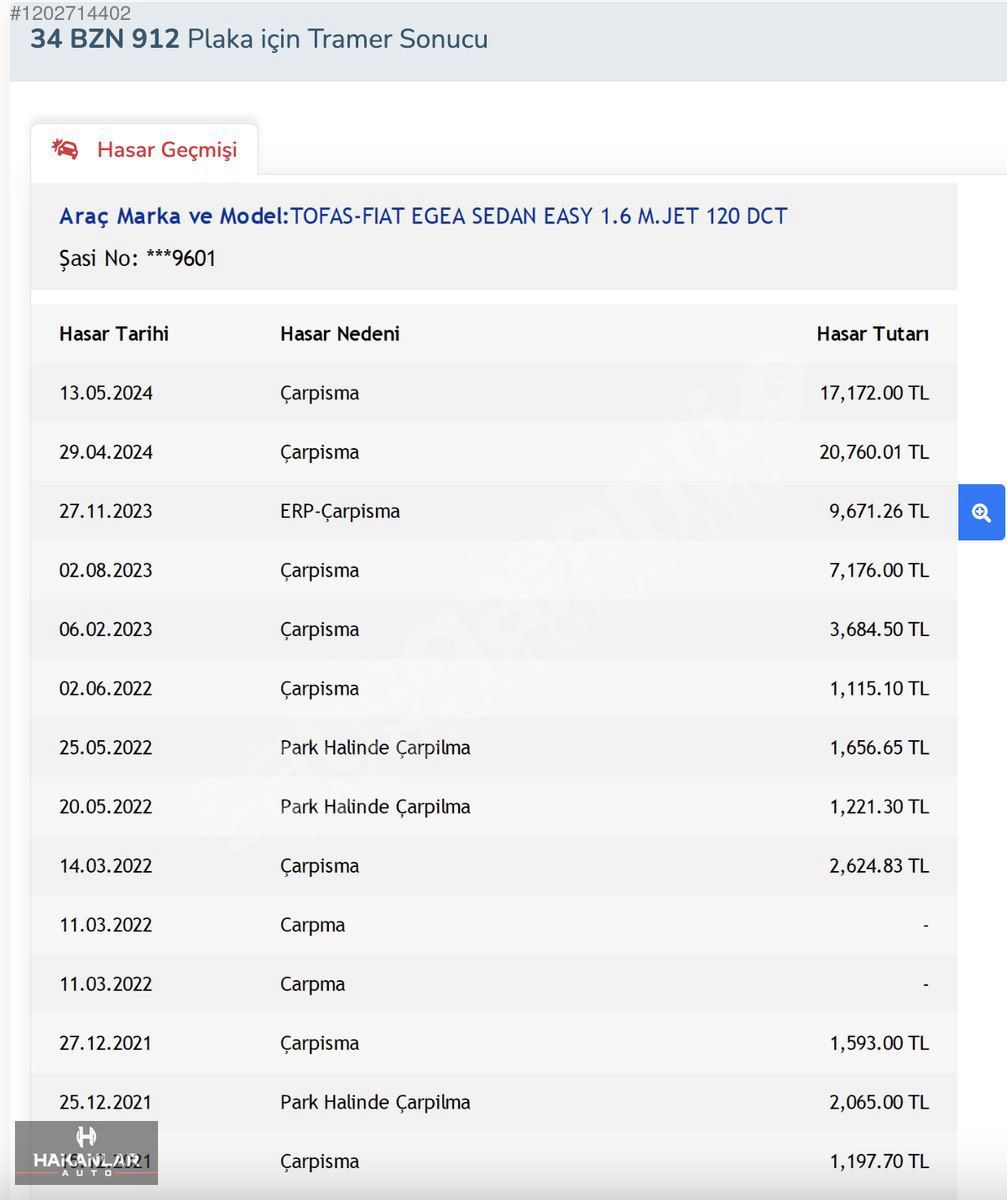Select the Araç Marka ve Model label
Screen dimensions: 1007x1200
(174, 216)
